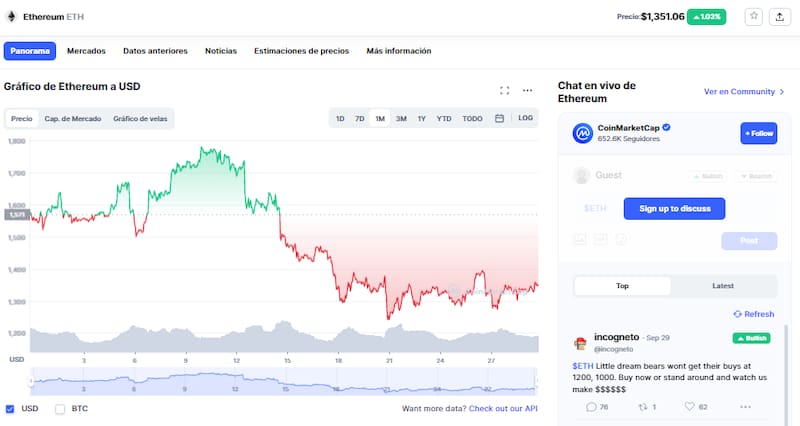Like the incogneto post with the heart icon
The image size is (800, 426).
[690, 407]
